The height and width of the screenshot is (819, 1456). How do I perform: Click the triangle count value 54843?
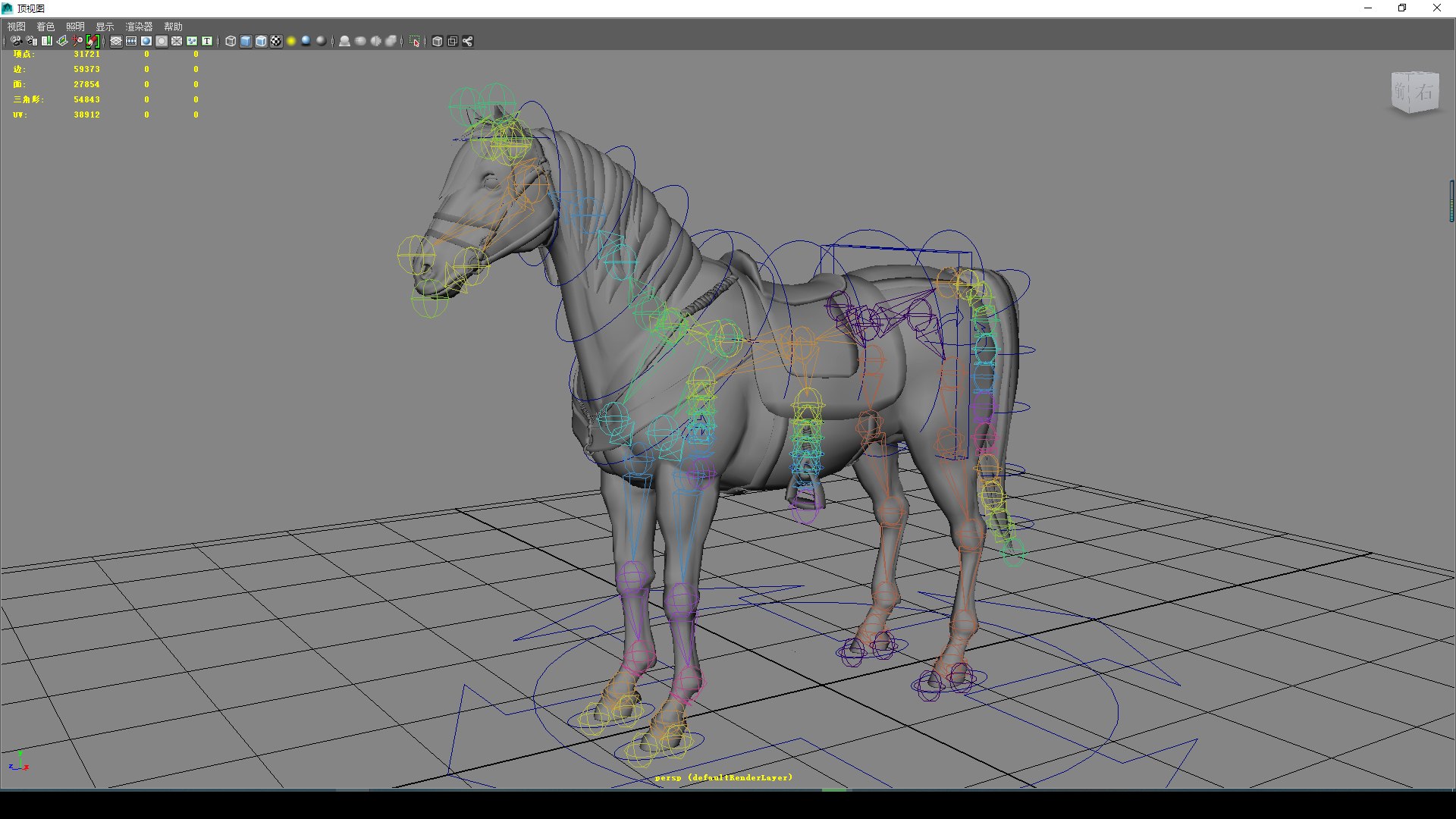[x=86, y=99]
